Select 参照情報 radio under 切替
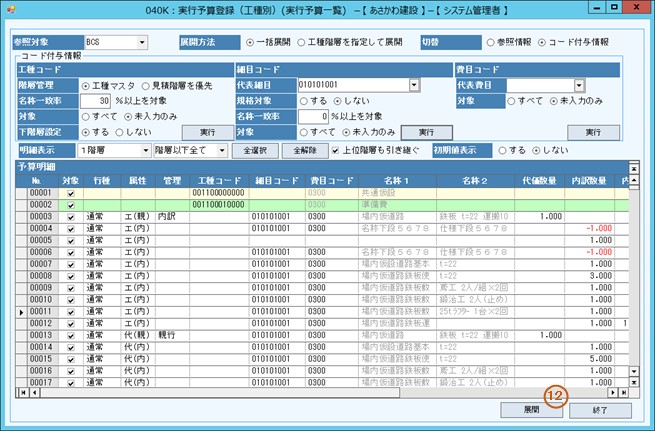 (489, 43)
